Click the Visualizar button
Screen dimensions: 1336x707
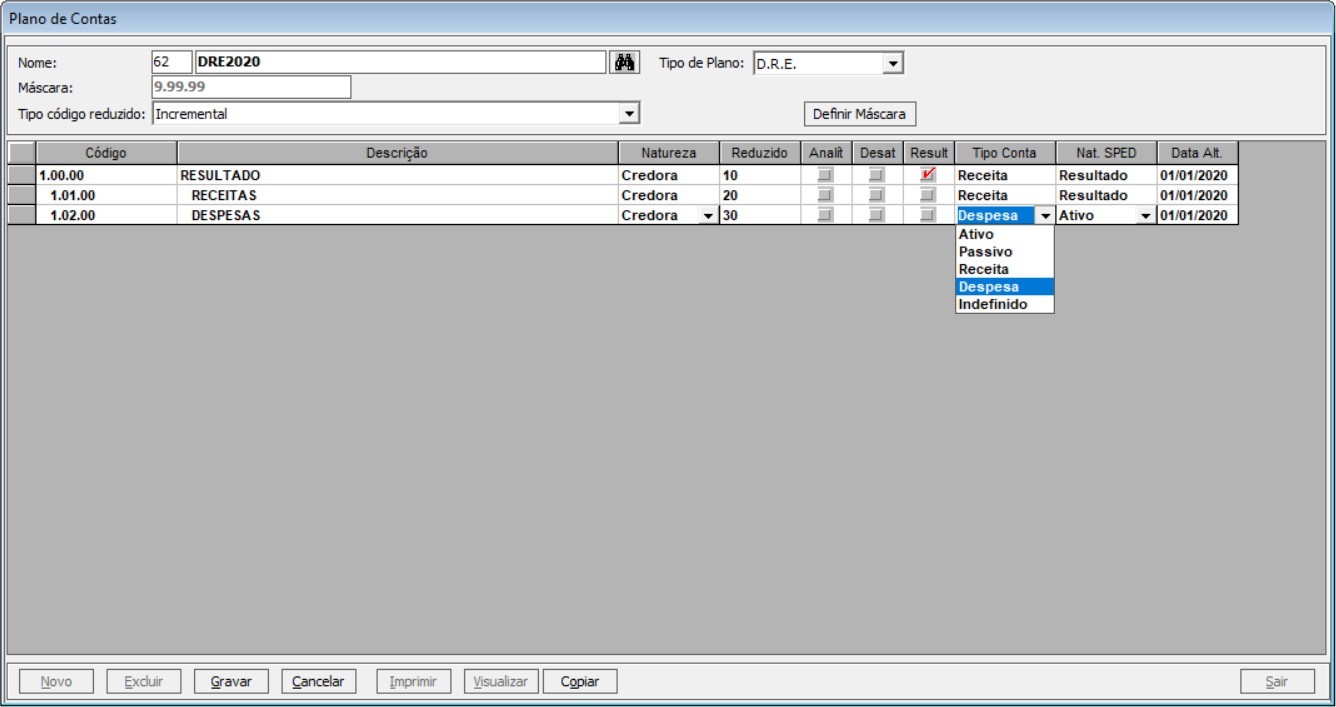point(500,682)
